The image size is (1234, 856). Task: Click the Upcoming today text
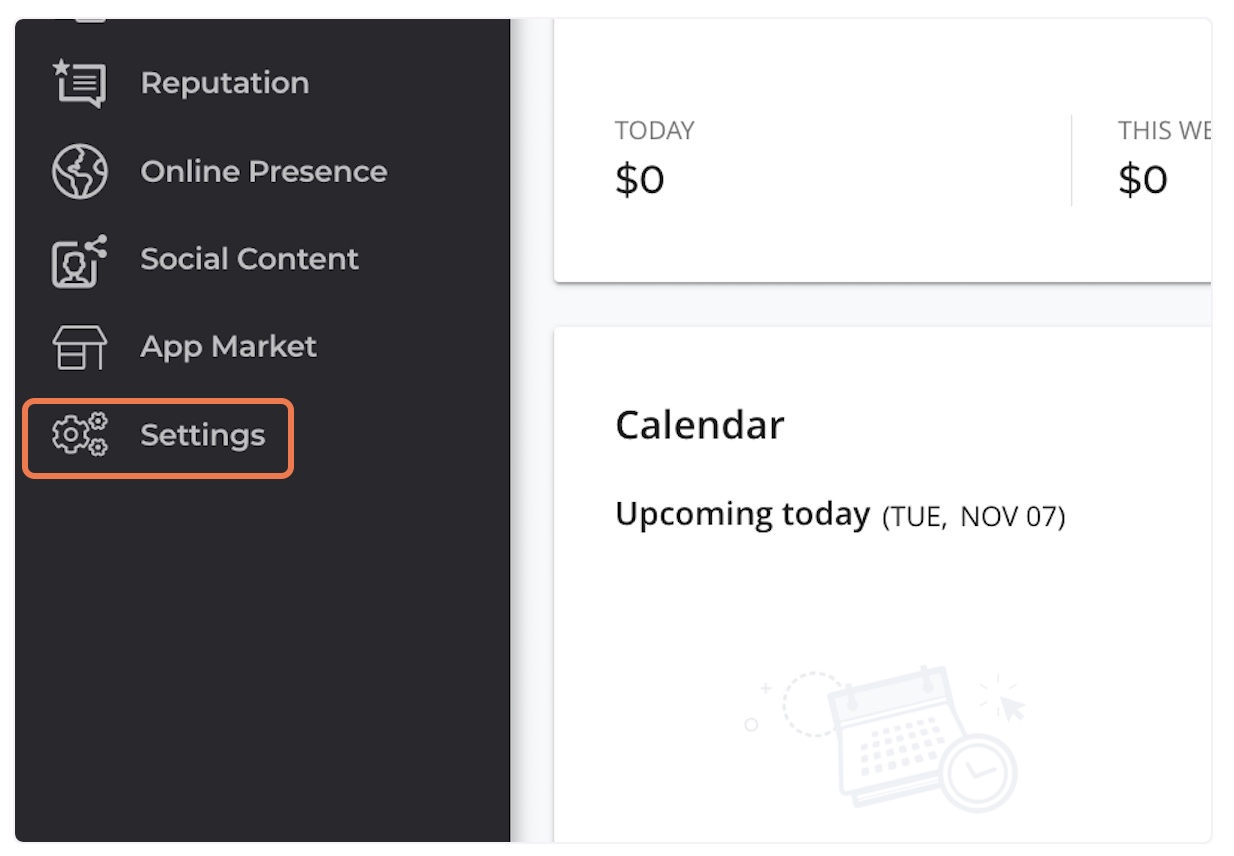(742, 514)
